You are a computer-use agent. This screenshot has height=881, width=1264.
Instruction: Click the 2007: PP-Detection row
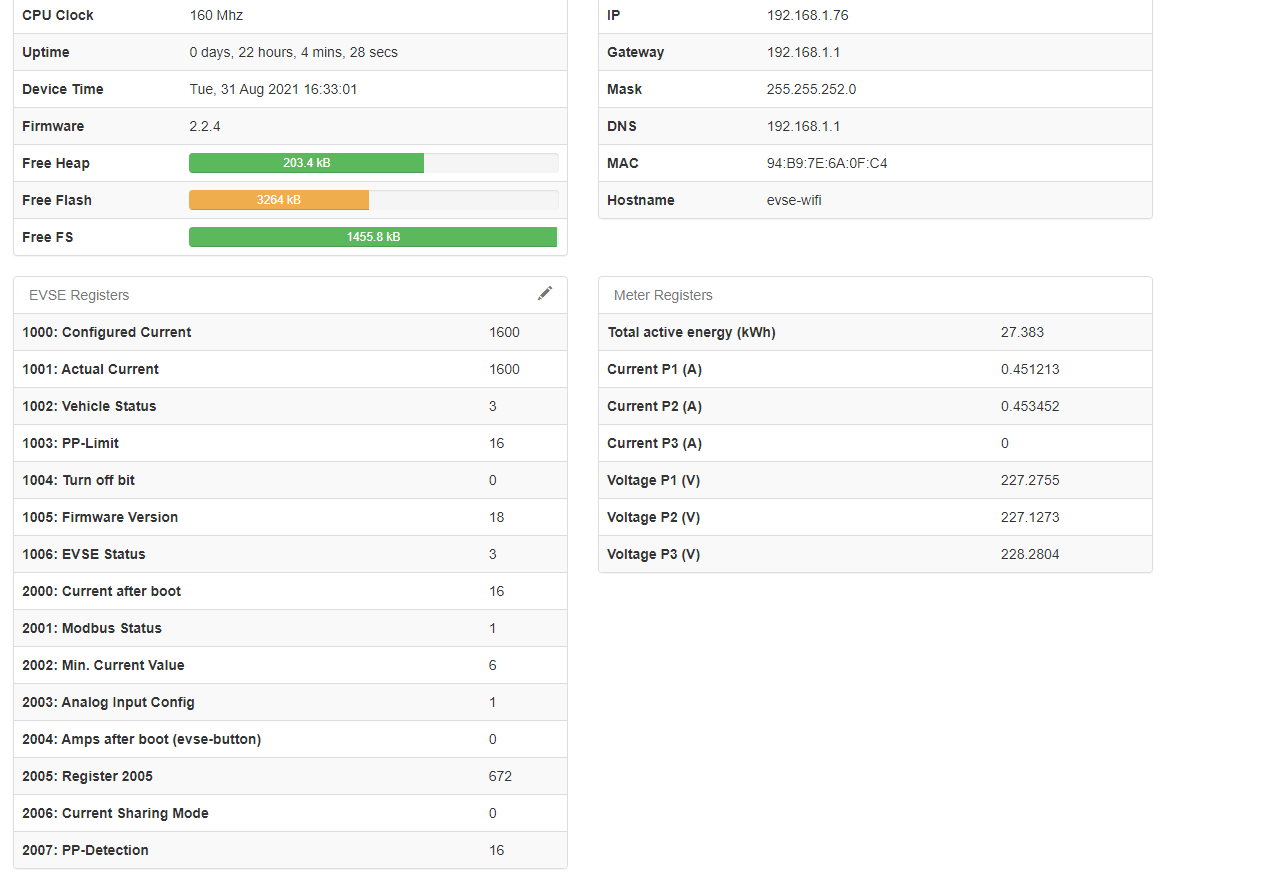(290, 850)
